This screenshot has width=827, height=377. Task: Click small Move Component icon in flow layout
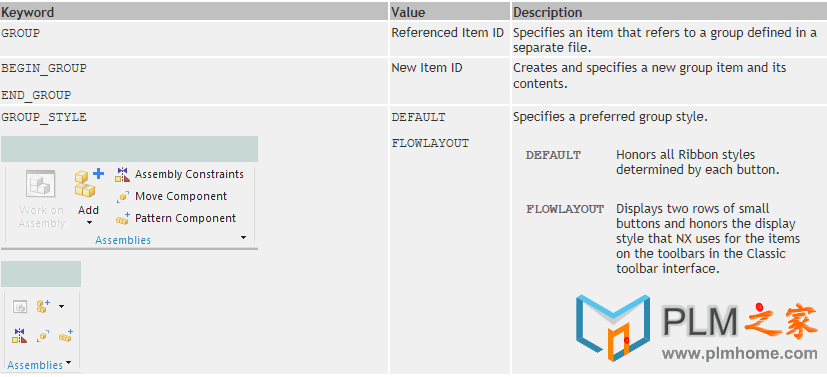click(43, 336)
